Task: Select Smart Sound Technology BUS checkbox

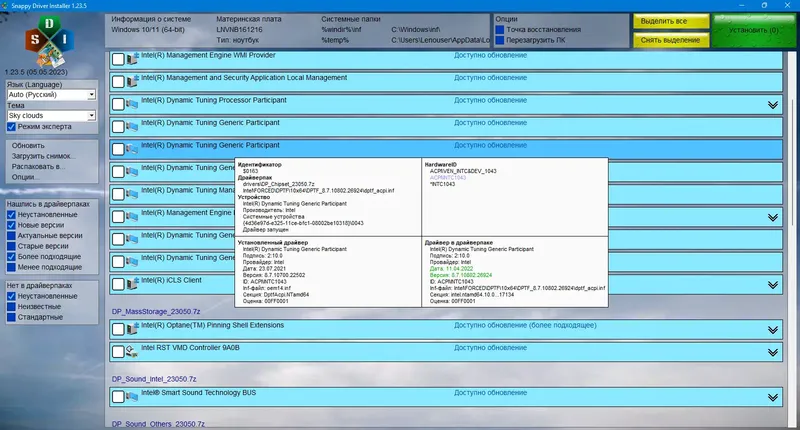Action: tap(118, 396)
